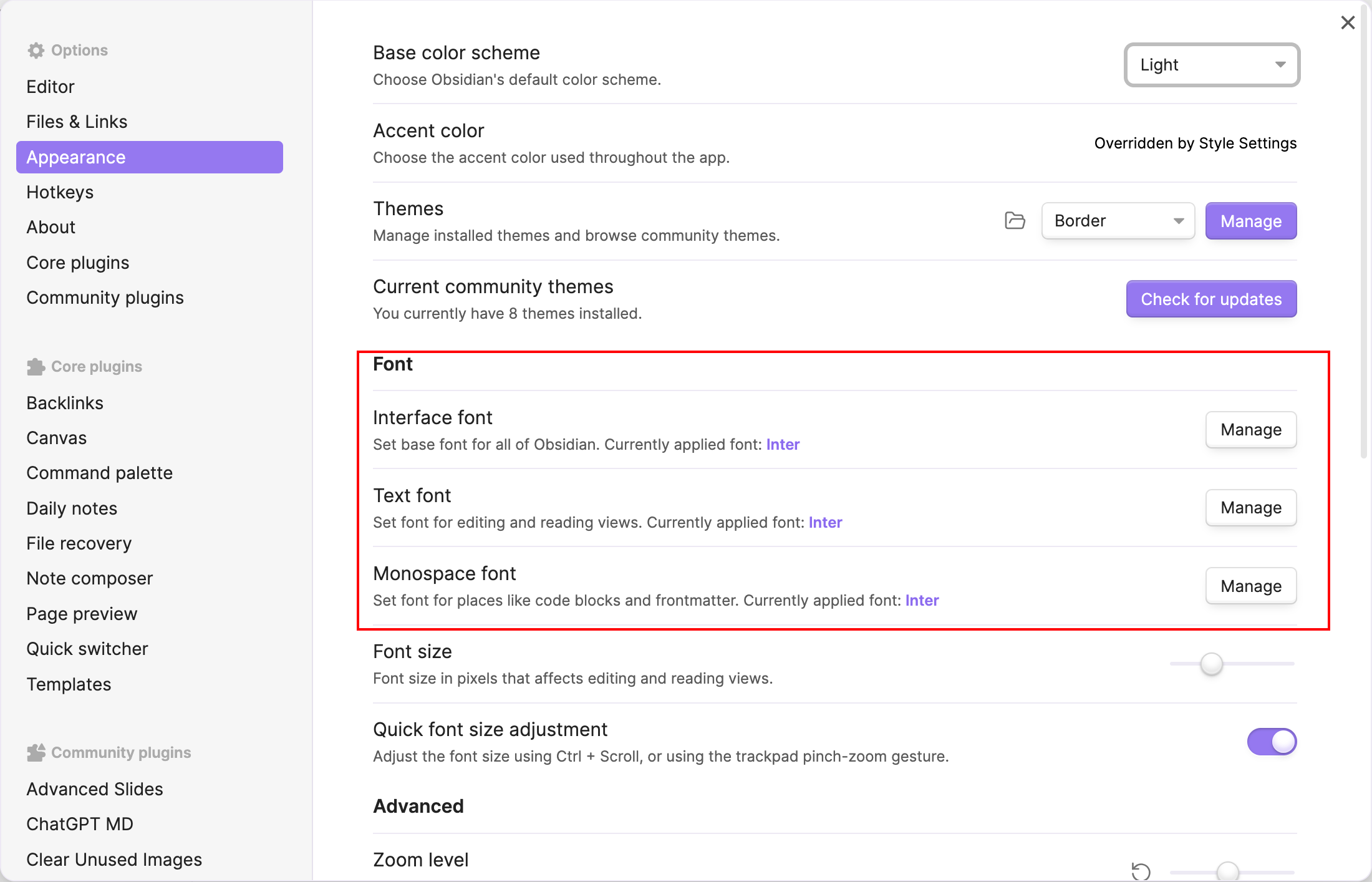This screenshot has height=882, width=1372.
Task: Open Daily notes plugin settings
Action: coord(72,508)
